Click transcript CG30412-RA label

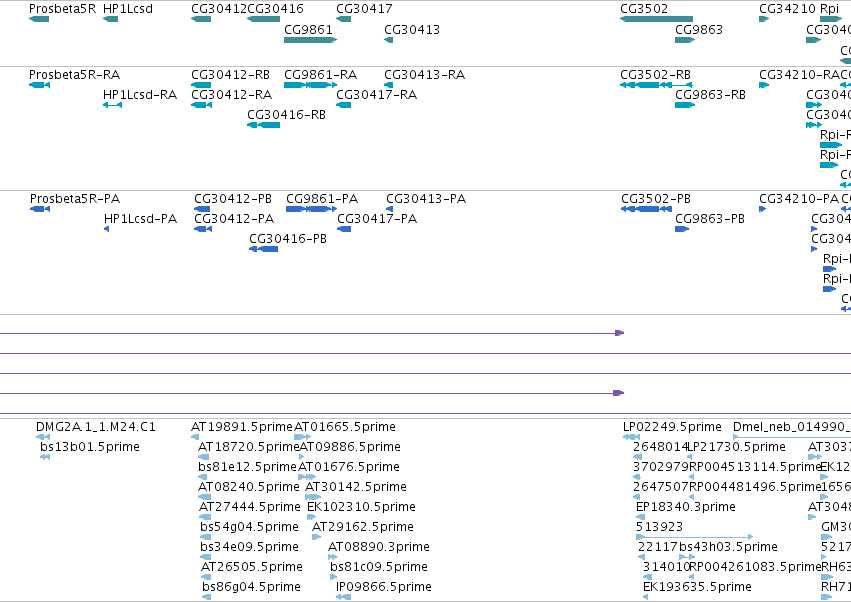coord(232,94)
